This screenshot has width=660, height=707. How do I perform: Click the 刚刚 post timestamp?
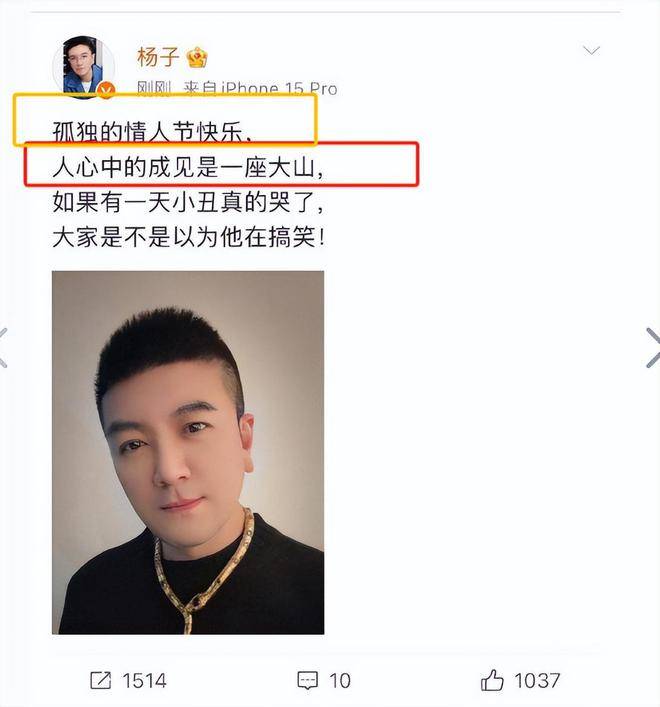click(154, 89)
